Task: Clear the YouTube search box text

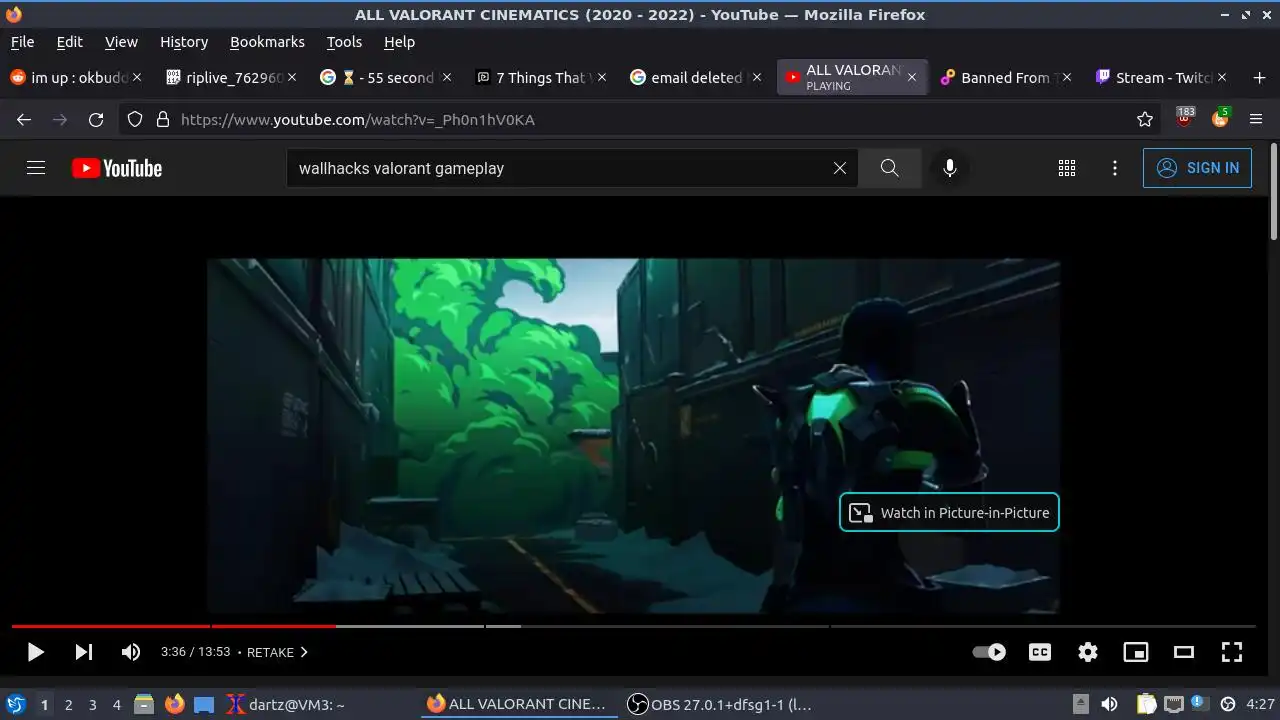Action: pos(840,168)
